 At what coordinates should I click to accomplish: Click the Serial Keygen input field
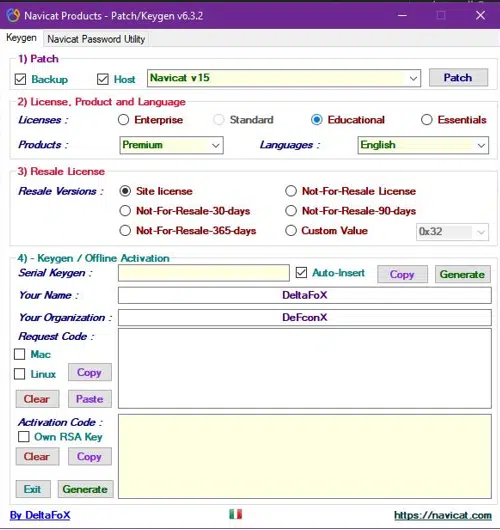coord(204,273)
